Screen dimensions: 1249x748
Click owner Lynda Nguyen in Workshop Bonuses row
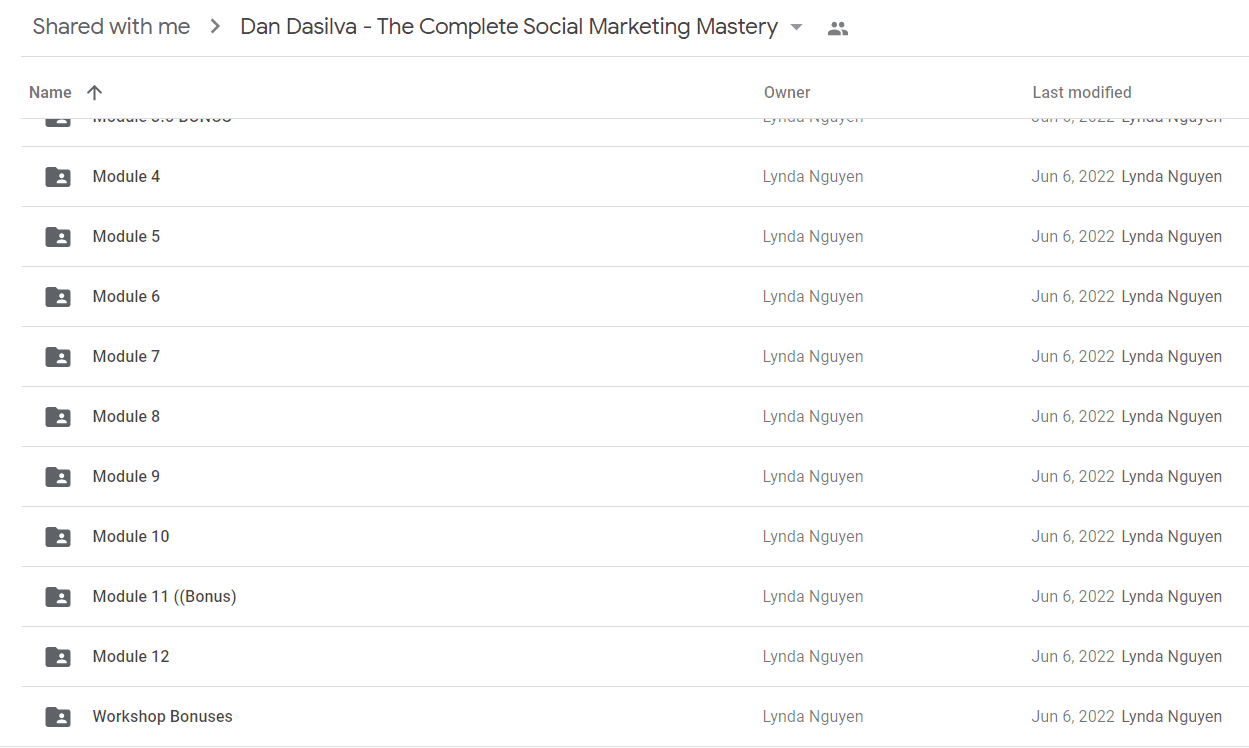point(813,717)
